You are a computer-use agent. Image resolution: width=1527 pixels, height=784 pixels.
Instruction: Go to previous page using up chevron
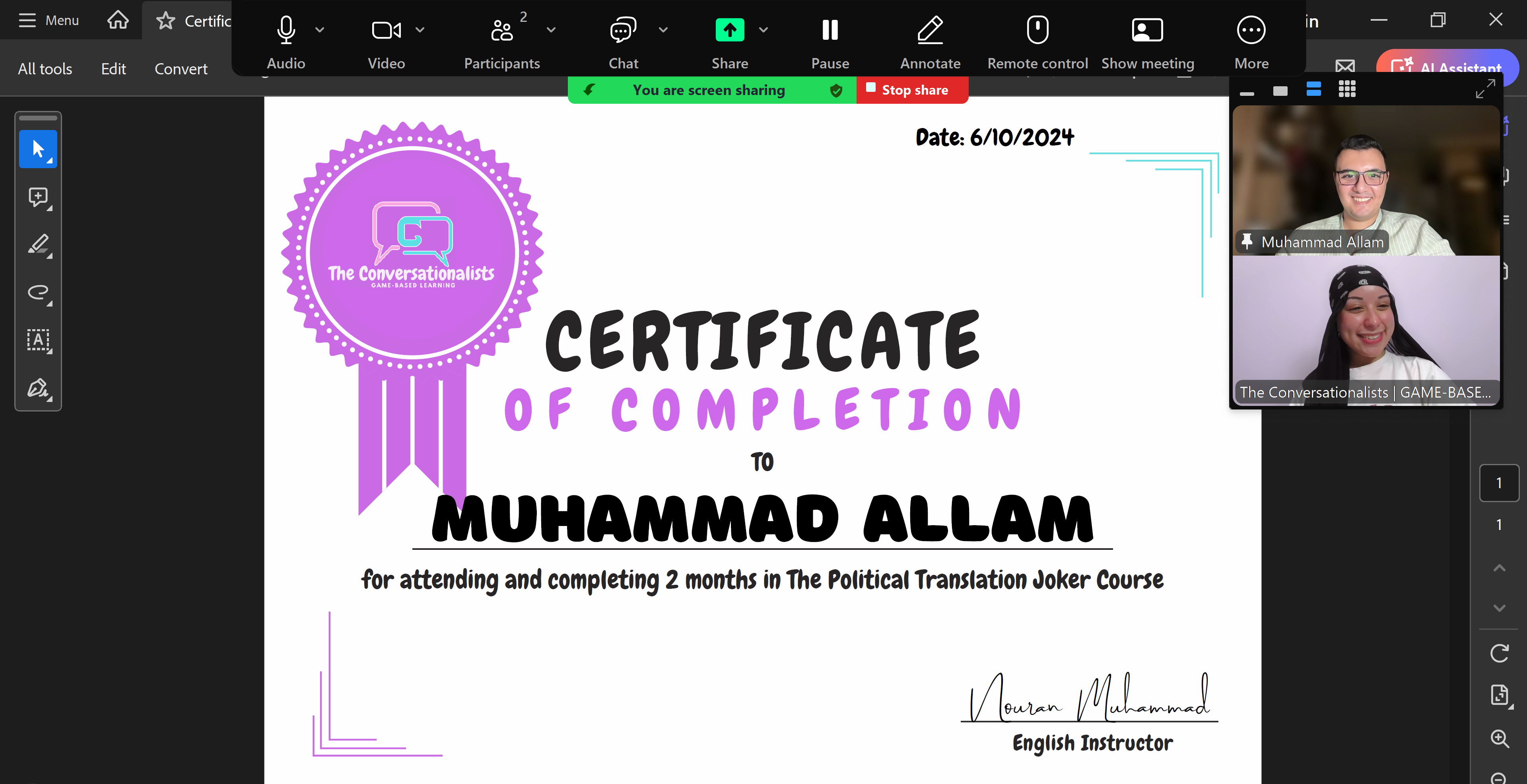click(1499, 568)
